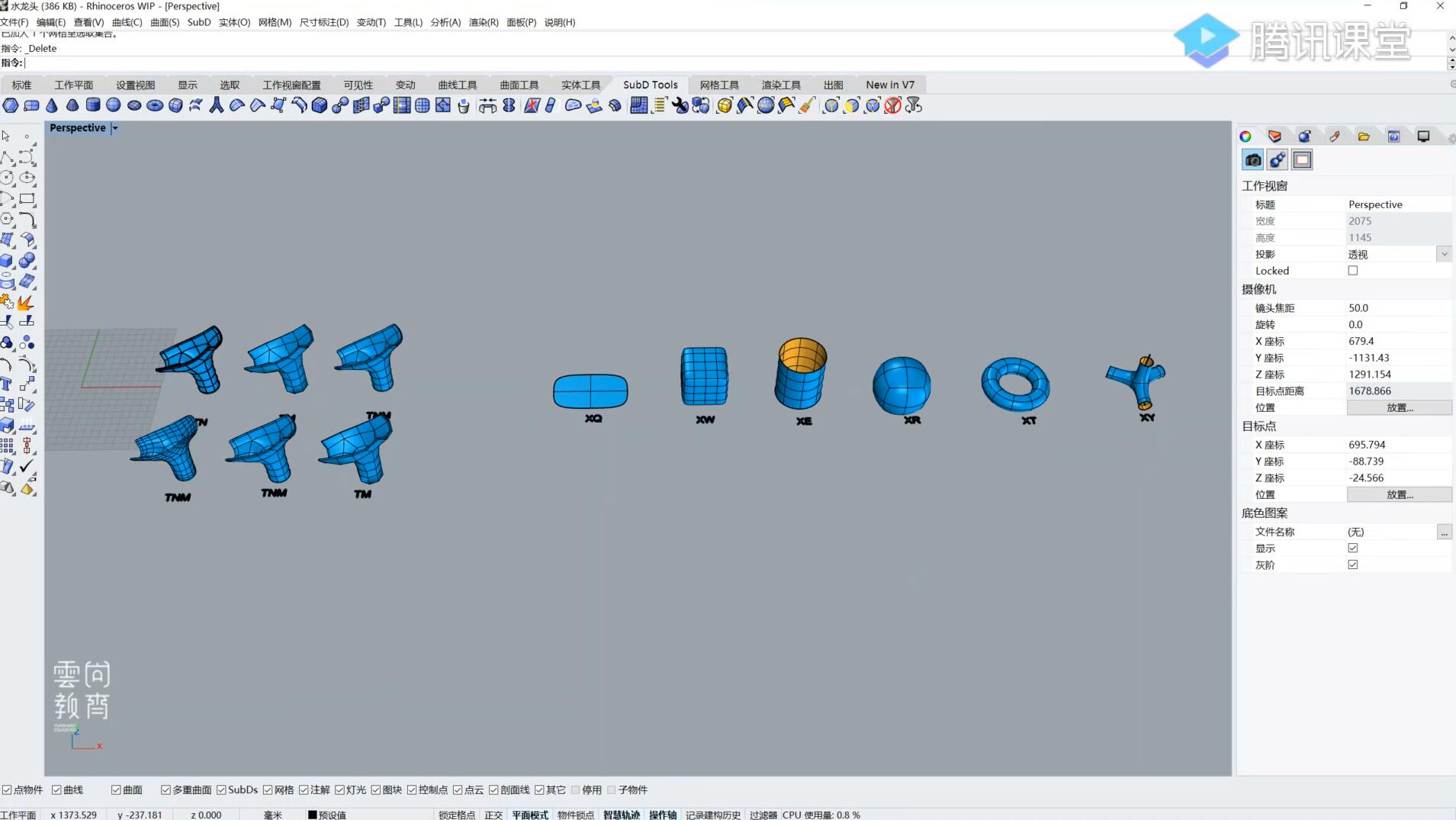Toggle the Locked checkbox
Image resolution: width=1456 pixels, height=820 pixels.
pos(1353,271)
